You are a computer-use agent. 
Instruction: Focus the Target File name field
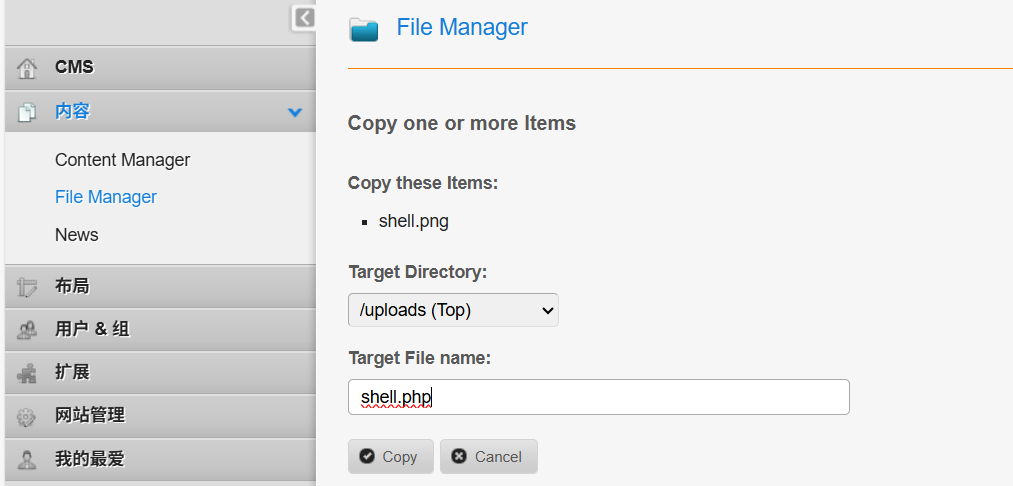point(598,397)
